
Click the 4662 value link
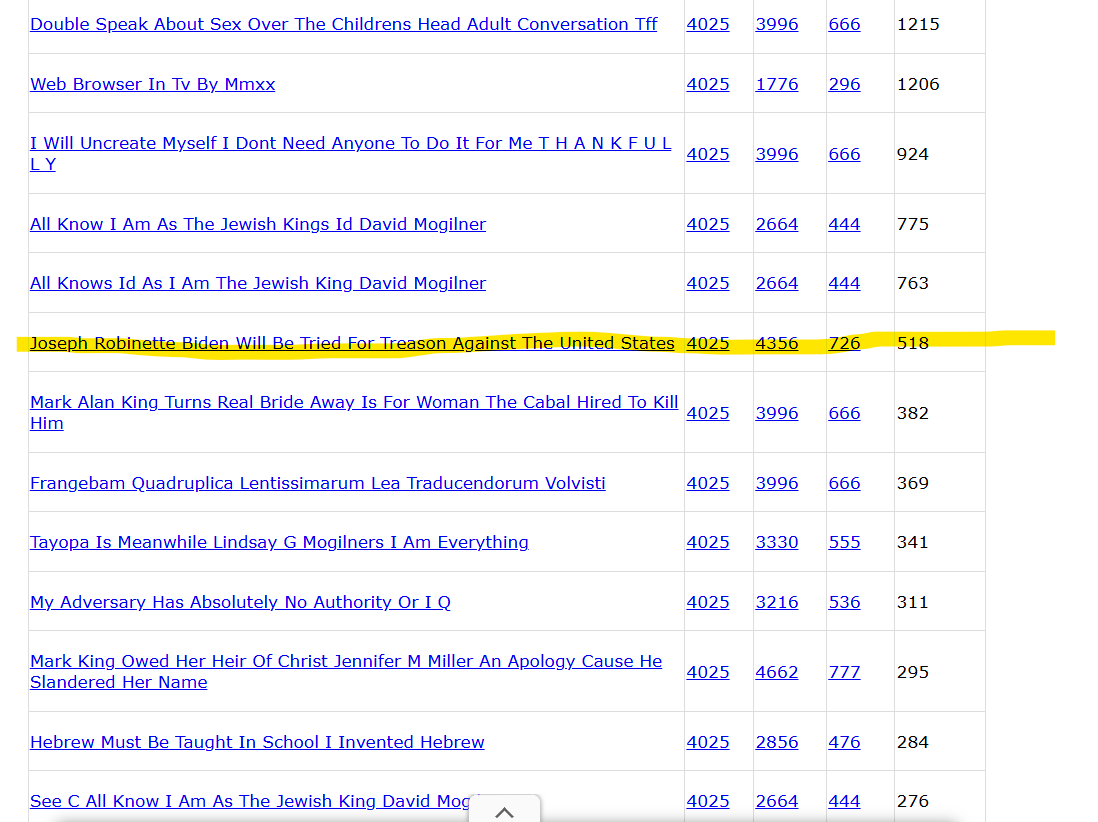pos(777,672)
